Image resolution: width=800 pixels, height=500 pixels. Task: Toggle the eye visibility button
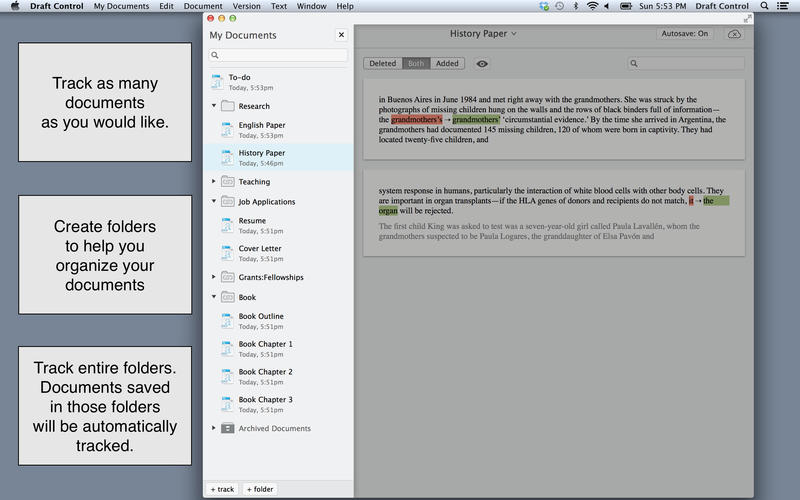click(482, 63)
